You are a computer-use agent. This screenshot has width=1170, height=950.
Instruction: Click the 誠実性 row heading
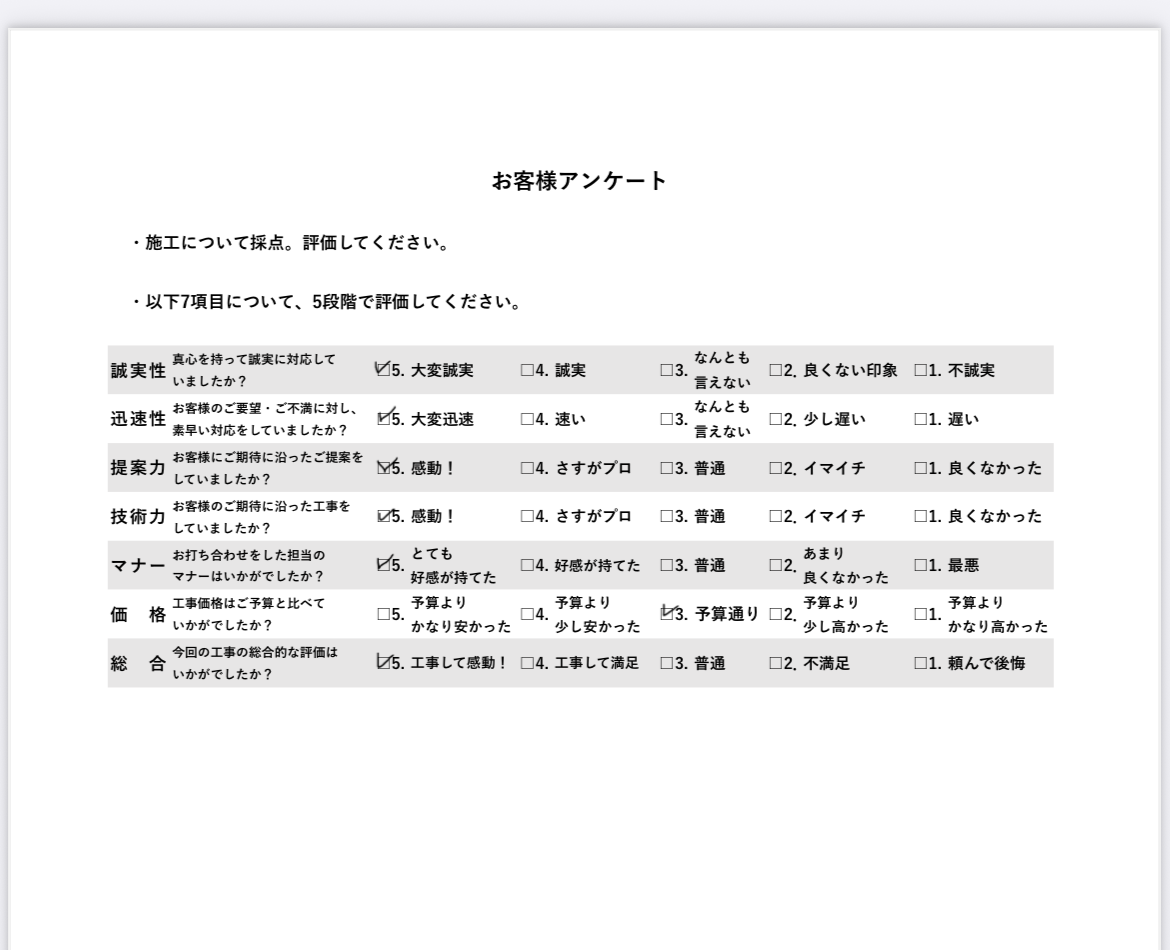(138, 370)
